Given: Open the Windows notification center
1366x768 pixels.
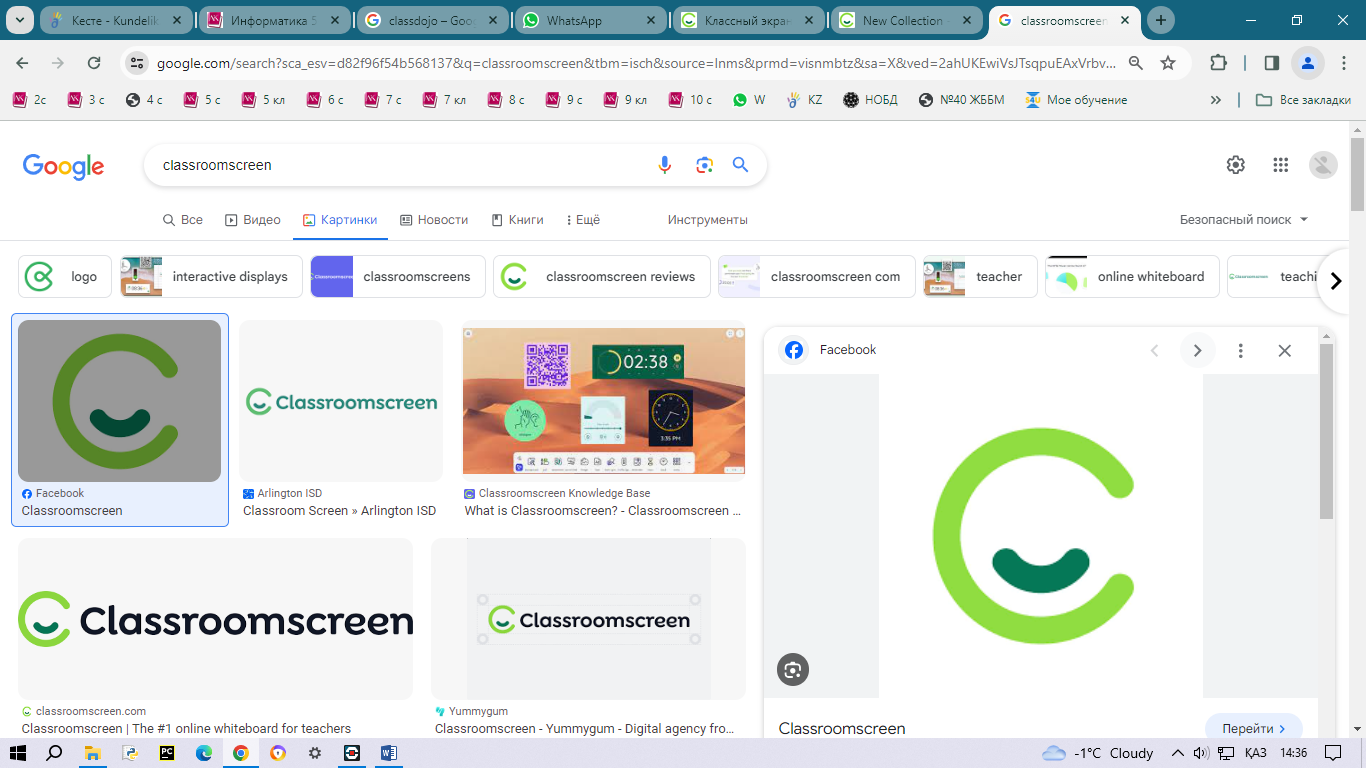Looking at the screenshot, I should pyautogui.click(x=1332, y=753).
